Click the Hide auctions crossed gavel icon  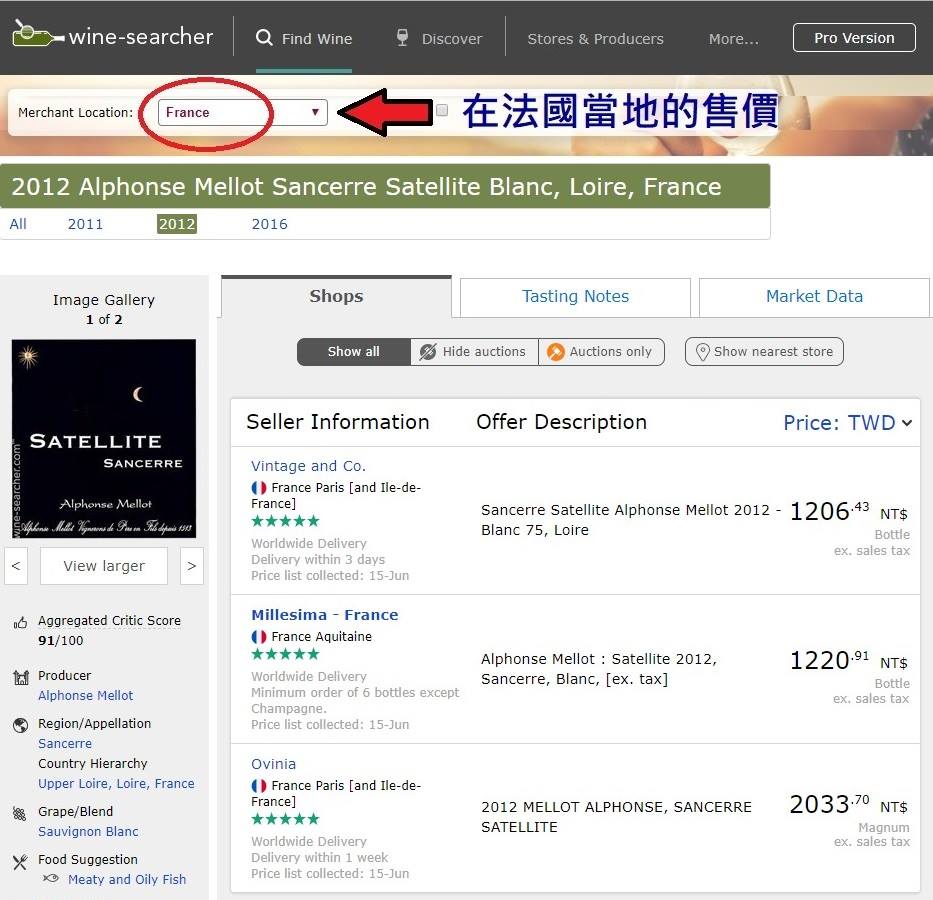tap(428, 352)
